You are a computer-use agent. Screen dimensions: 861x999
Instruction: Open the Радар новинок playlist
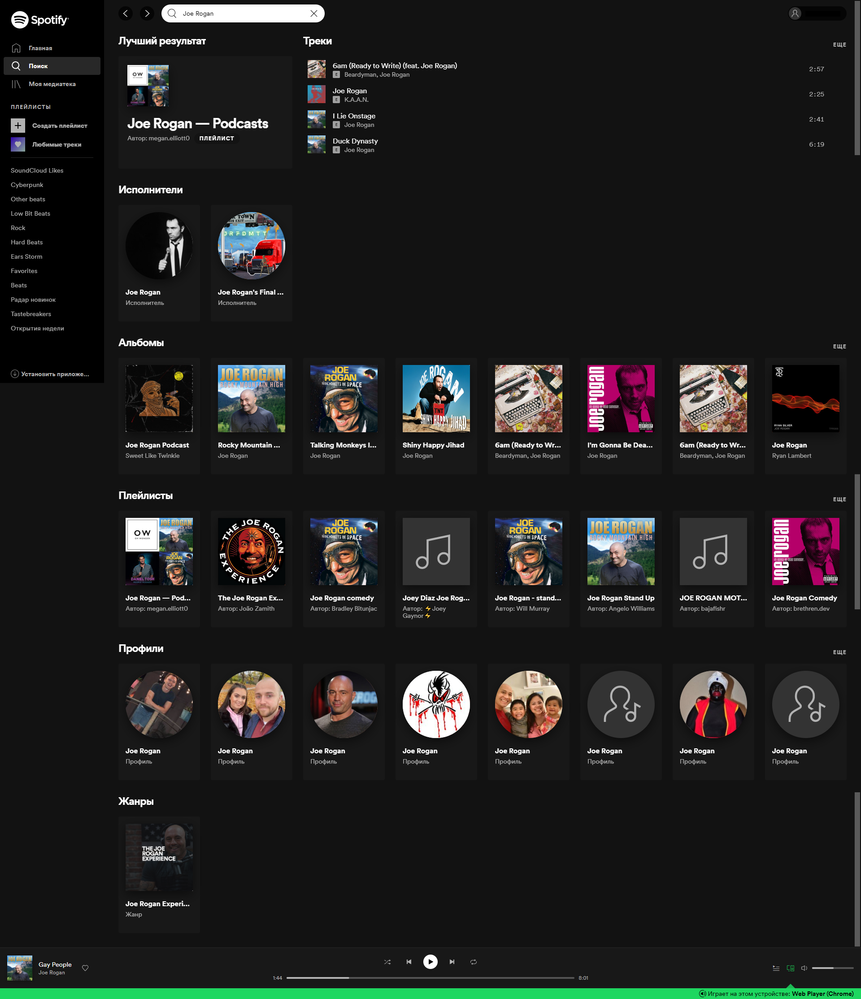[x=33, y=299]
